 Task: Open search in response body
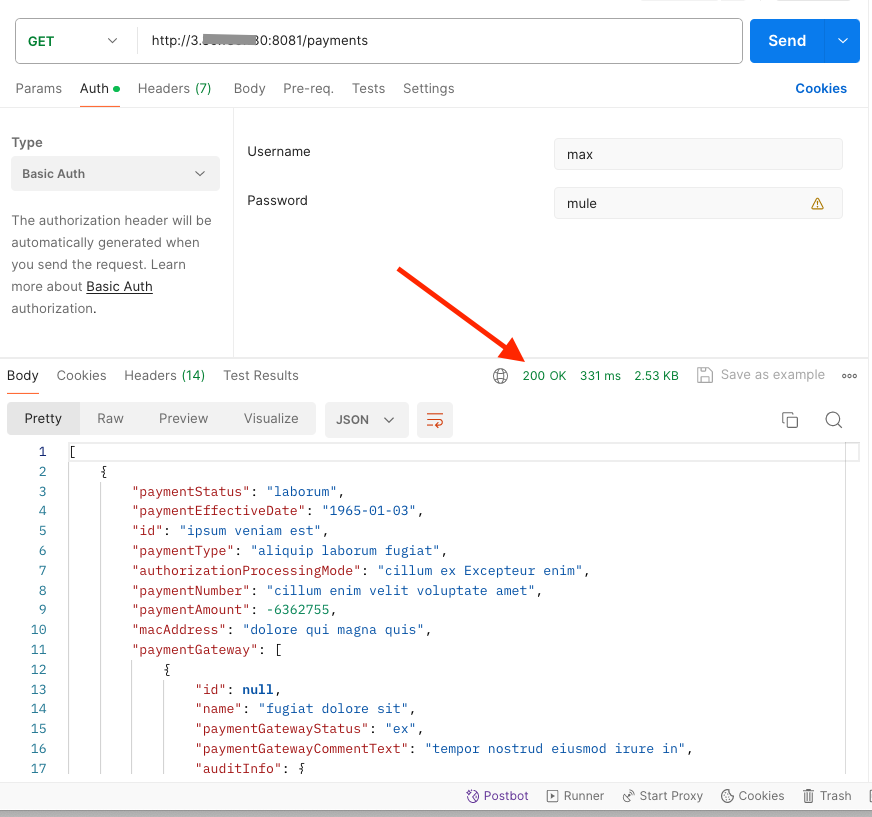coord(833,420)
